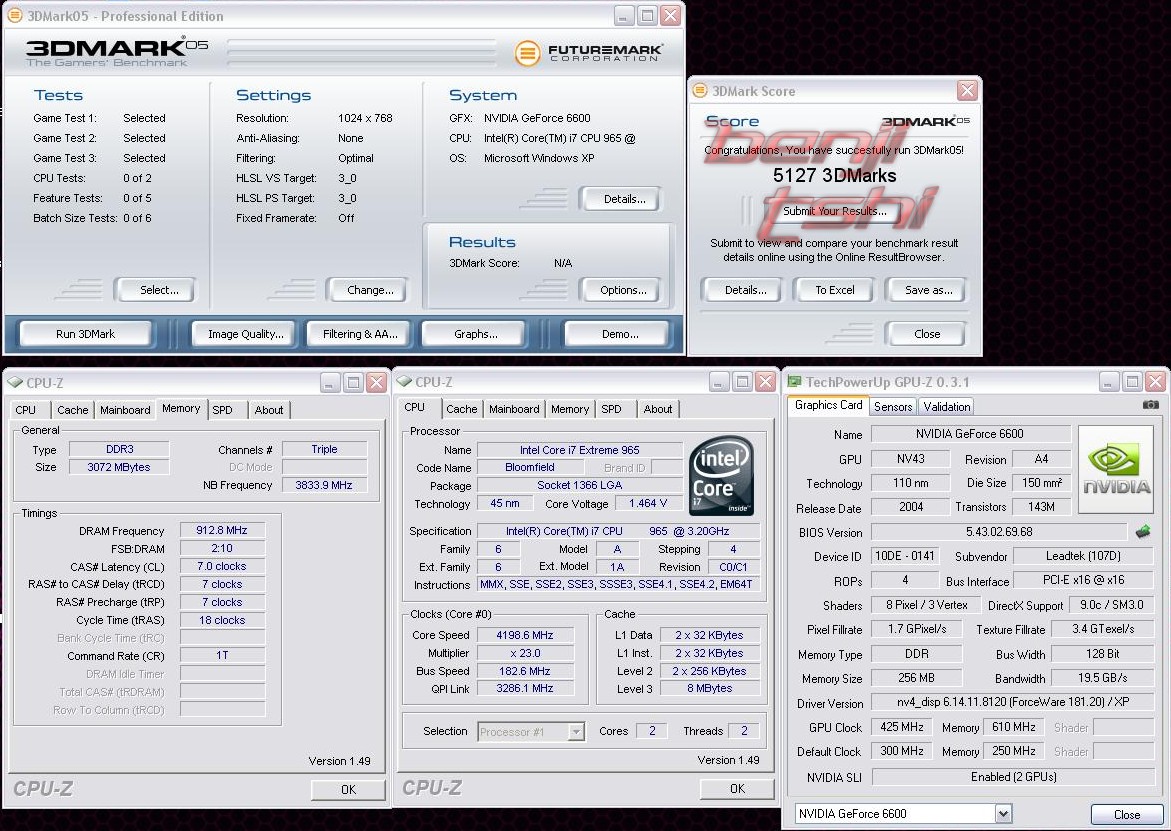Viewport: 1171px width, 831px height.
Task: Open the Cache tab in CPU-Z processor window
Action: (x=462, y=409)
